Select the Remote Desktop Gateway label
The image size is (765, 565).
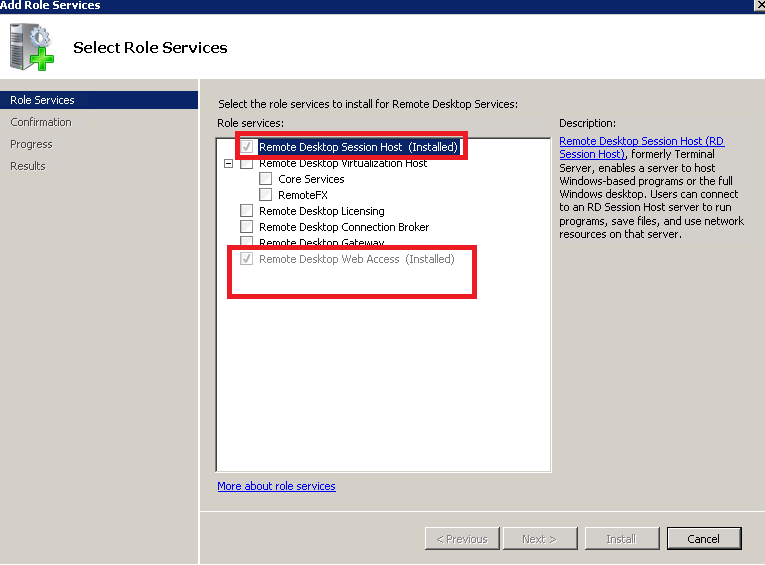[x=322, y=242]
